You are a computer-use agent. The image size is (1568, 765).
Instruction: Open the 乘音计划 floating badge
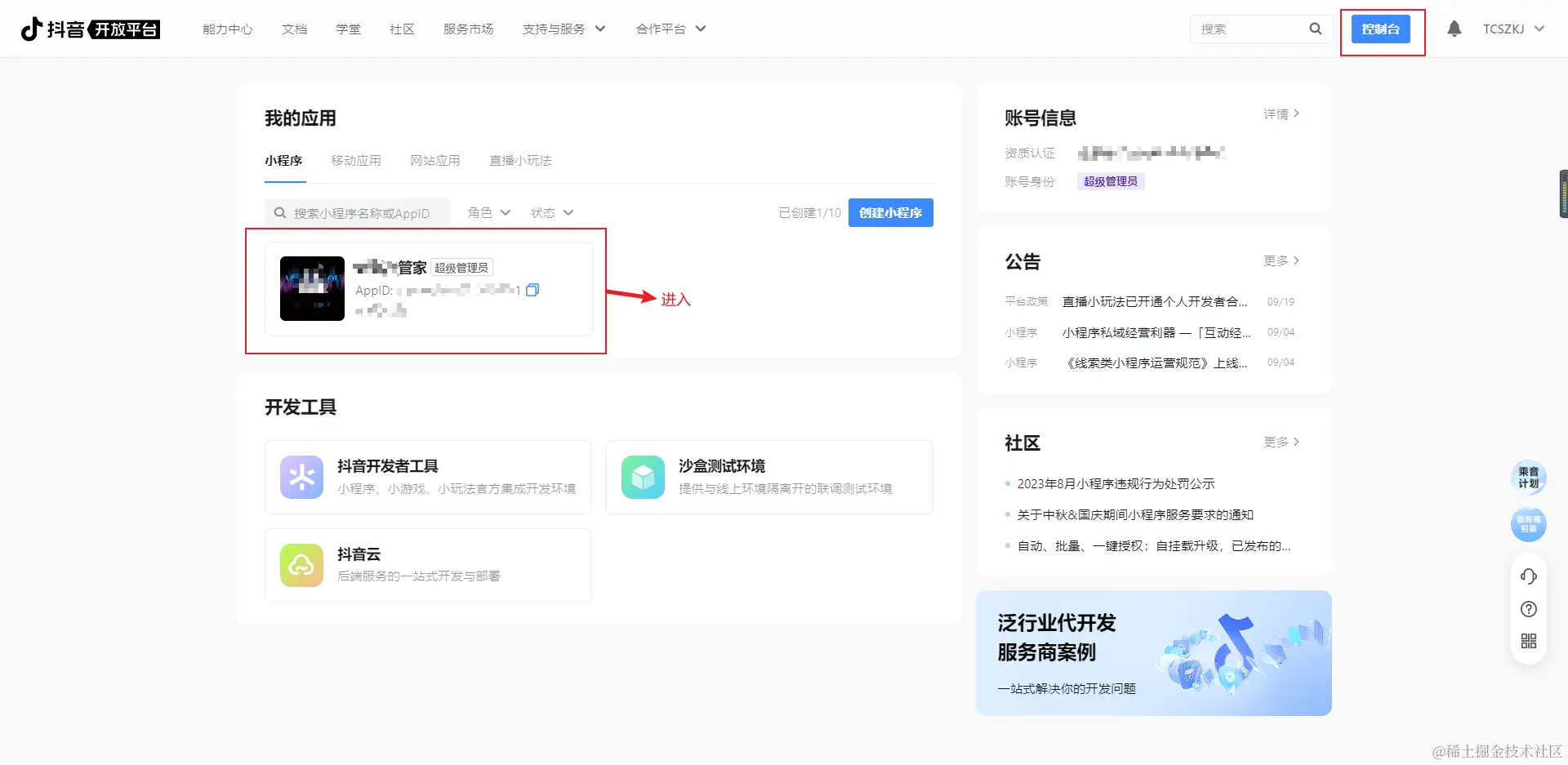1528,478
